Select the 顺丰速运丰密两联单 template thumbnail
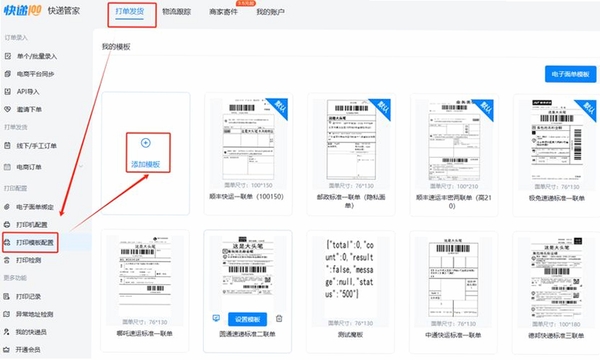The height and width of the screenshot is (360, 600). 454,140
